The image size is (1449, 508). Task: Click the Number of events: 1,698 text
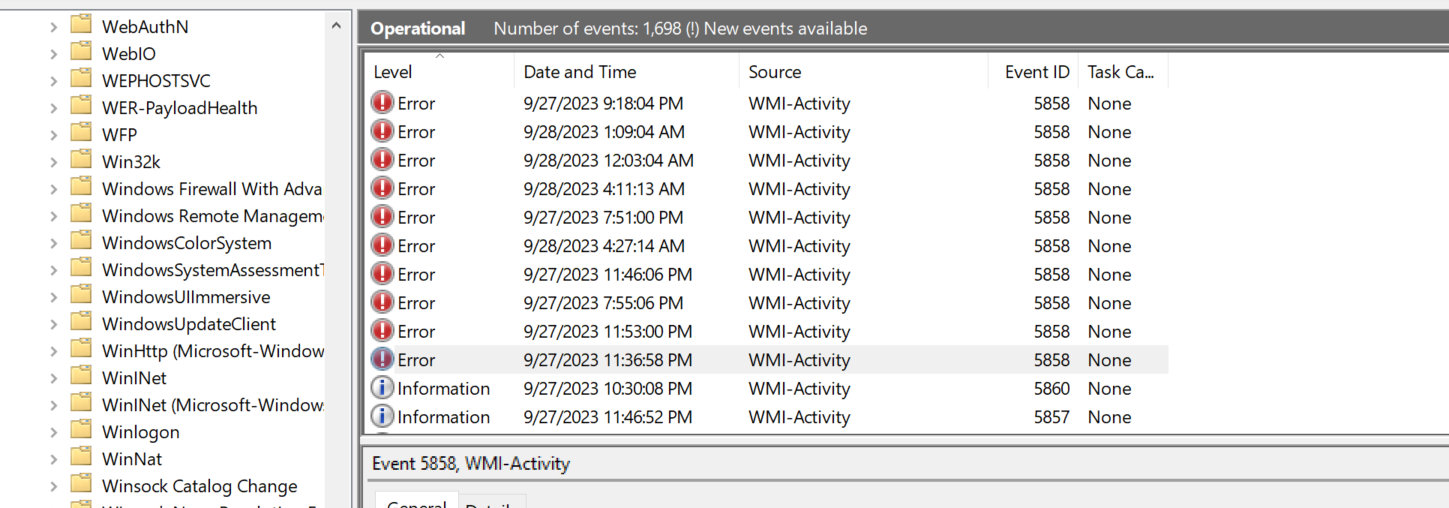[588, 29]
